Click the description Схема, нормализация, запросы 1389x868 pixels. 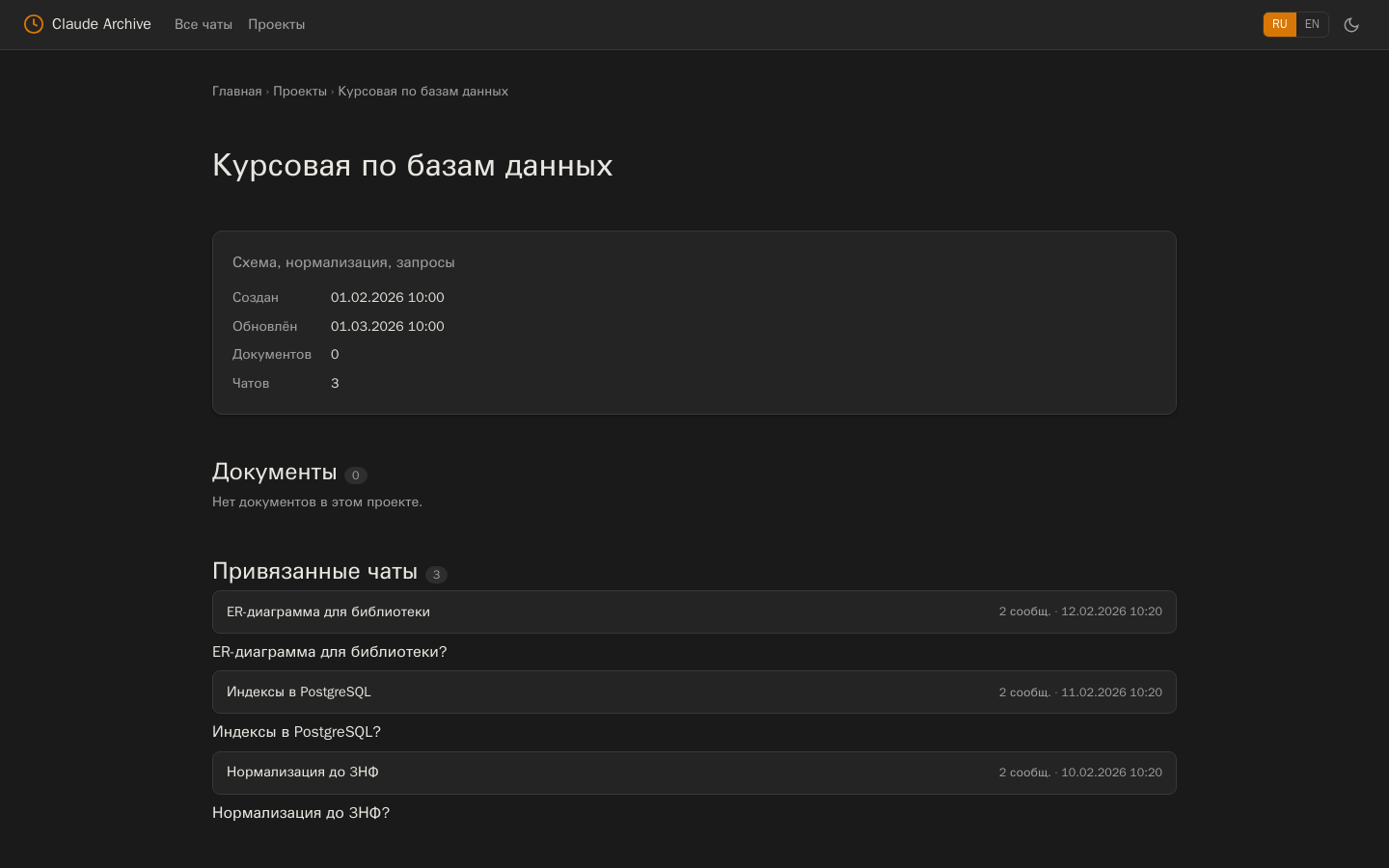[343, 262]
